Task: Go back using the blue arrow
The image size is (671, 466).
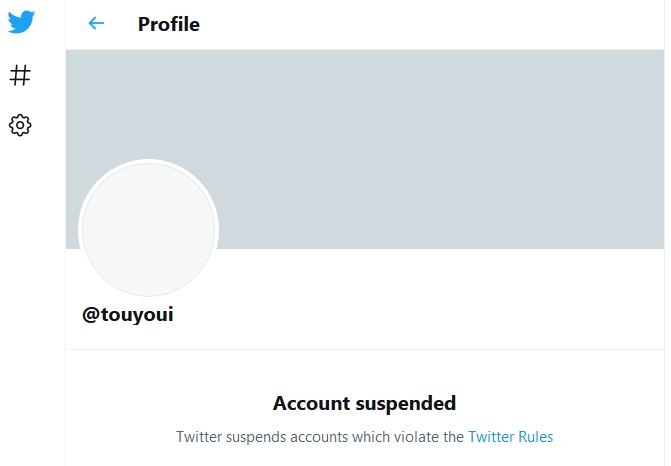Action: tap(96, 23)
